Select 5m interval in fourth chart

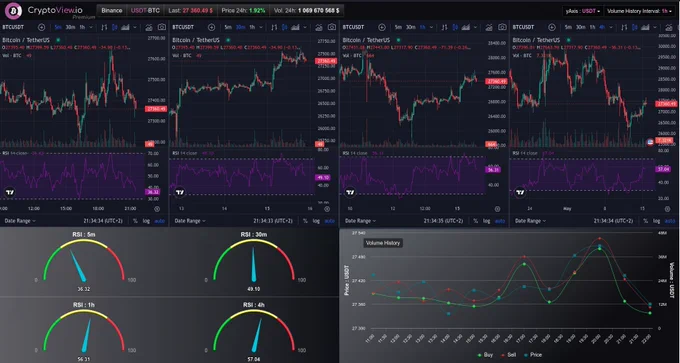[569, 27]
